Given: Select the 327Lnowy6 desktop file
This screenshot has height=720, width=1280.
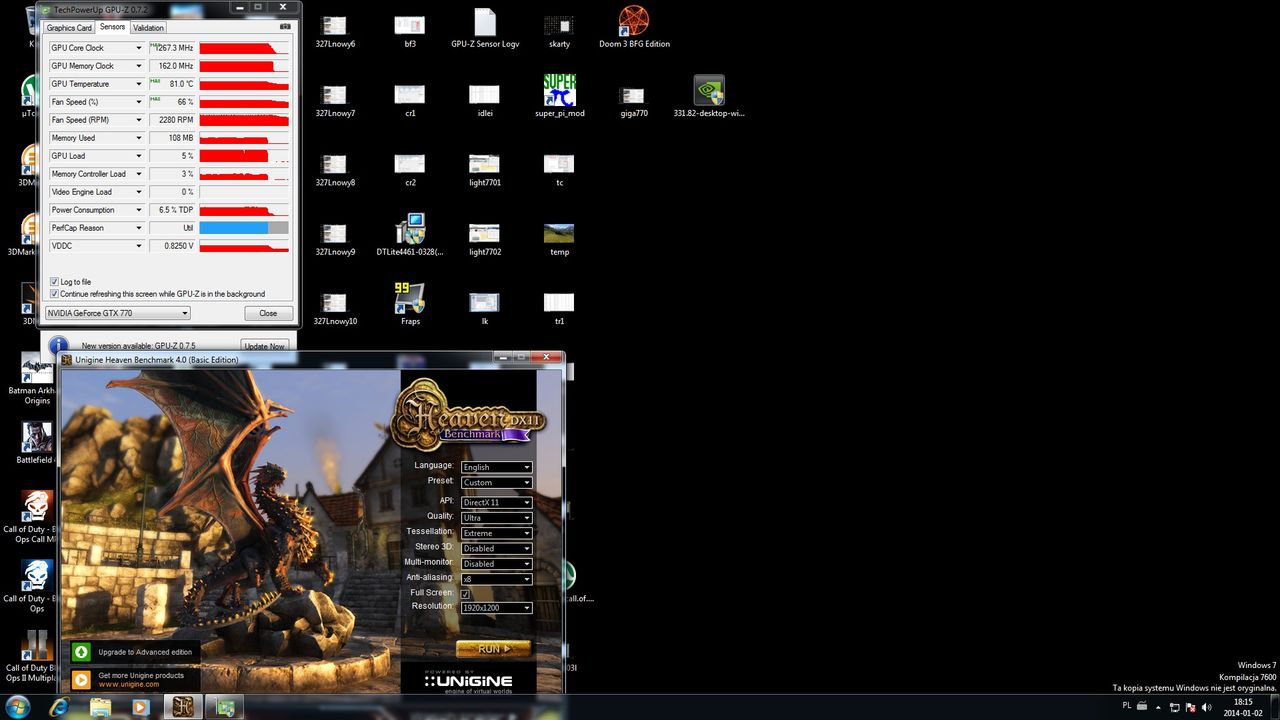Looking at the screenshot, I should point(335,31).
